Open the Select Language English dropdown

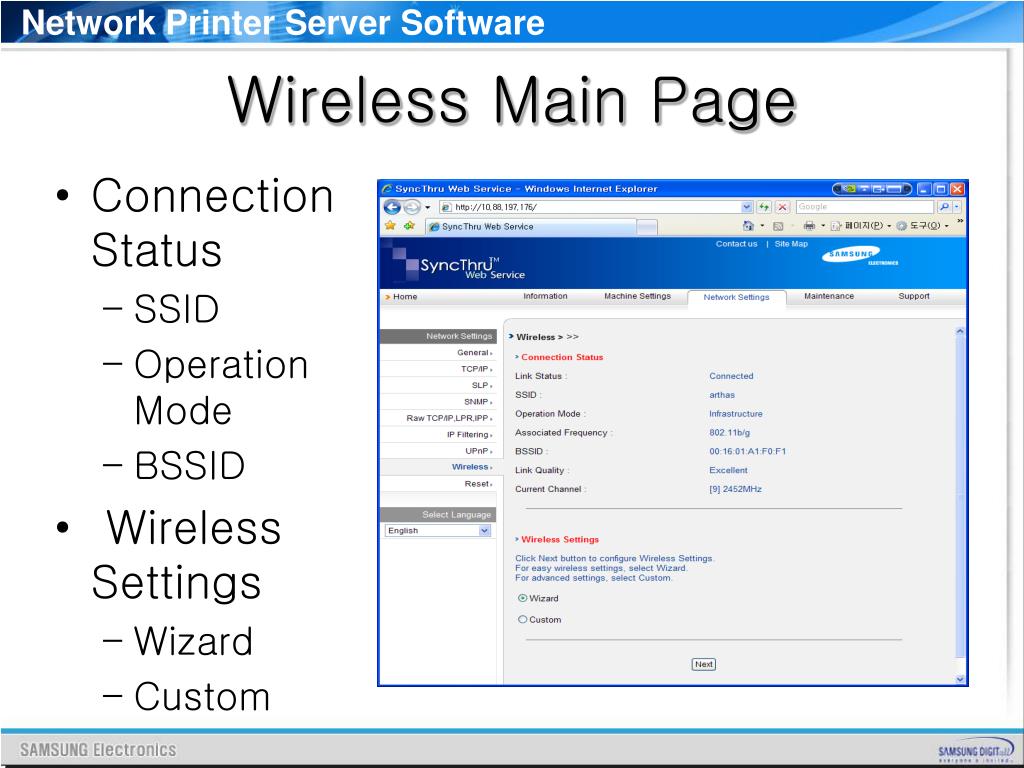438,531
